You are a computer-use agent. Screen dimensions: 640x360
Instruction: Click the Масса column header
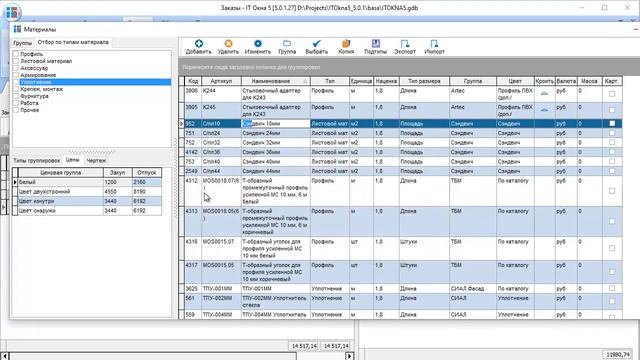589,81
